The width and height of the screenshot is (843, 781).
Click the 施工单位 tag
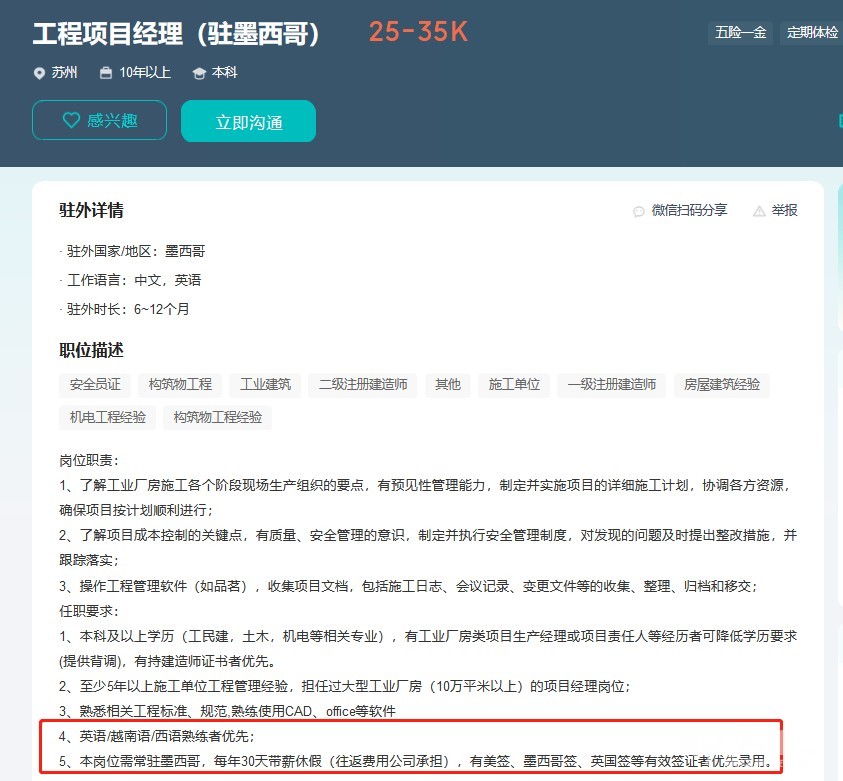(514, 385)
